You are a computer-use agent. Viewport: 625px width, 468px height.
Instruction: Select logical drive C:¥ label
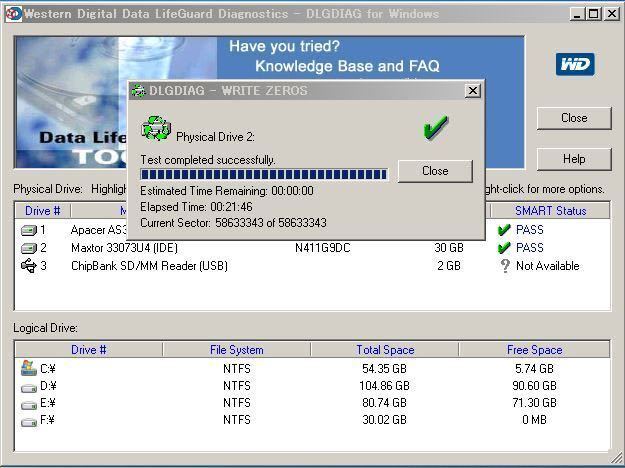click(x=48, y=369)
